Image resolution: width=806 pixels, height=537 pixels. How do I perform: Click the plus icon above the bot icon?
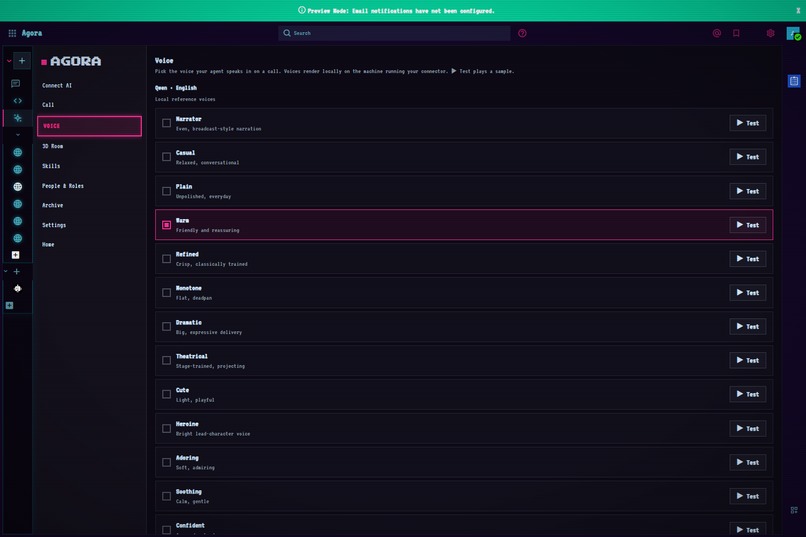click(16, 271)
